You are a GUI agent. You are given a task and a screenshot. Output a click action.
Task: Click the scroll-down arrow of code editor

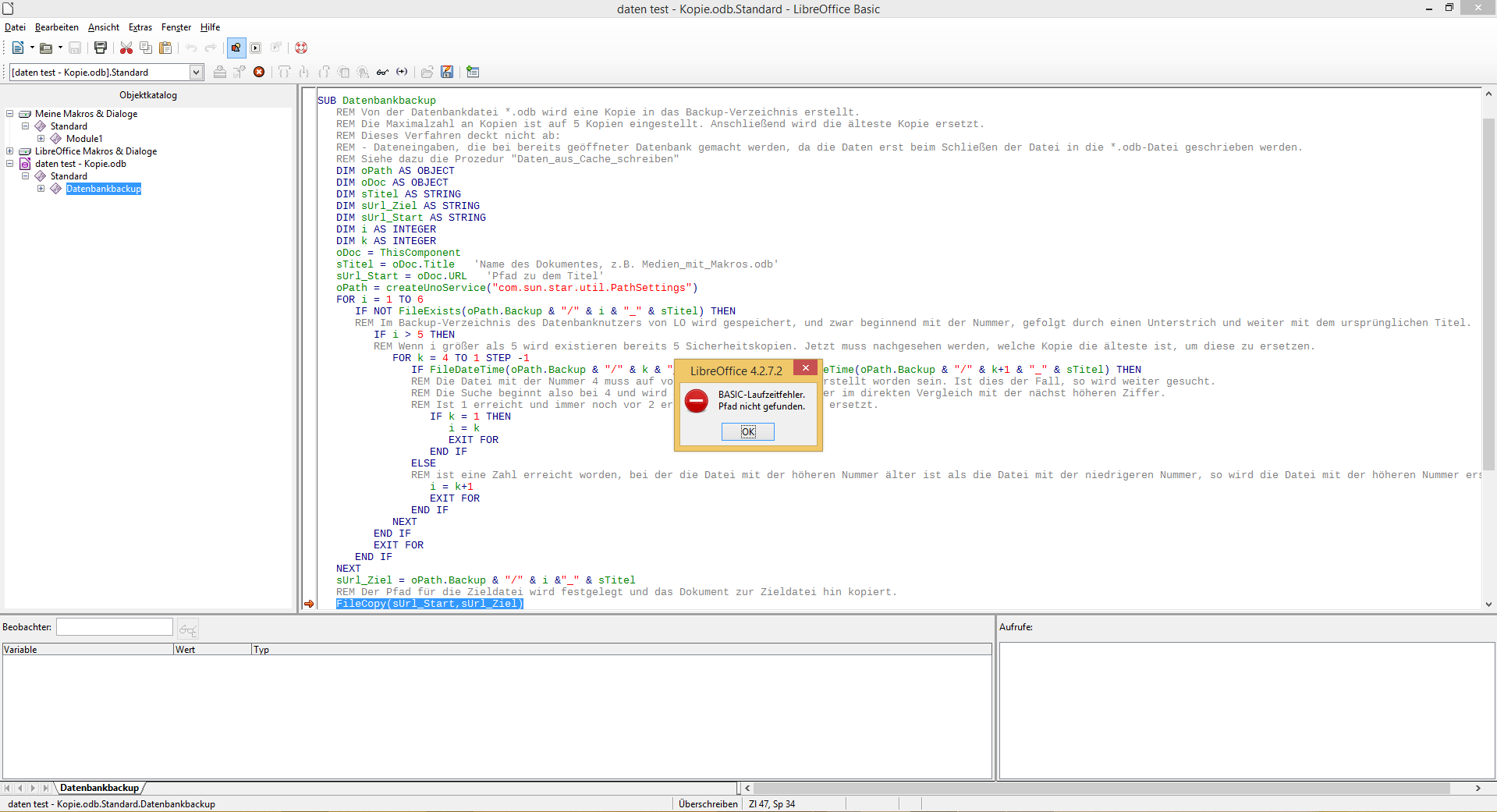1488,604
